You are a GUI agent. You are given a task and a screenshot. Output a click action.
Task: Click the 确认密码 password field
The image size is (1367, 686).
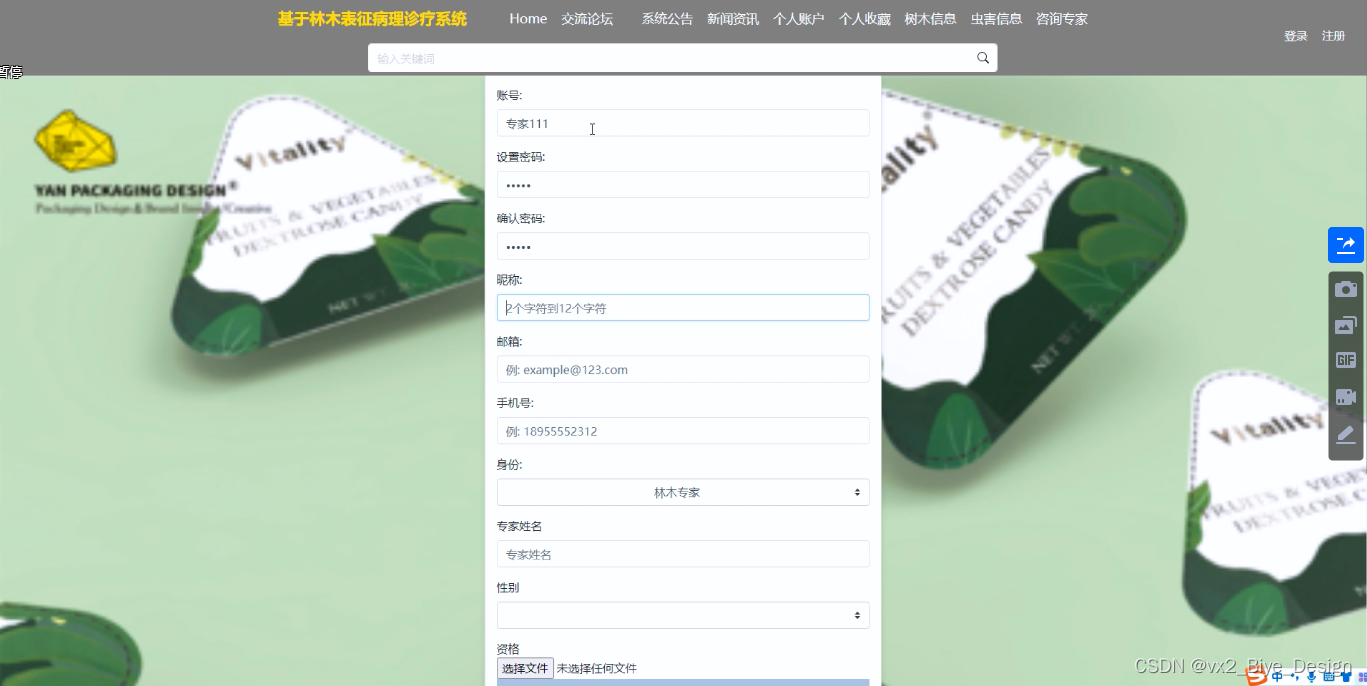[683, 246]
